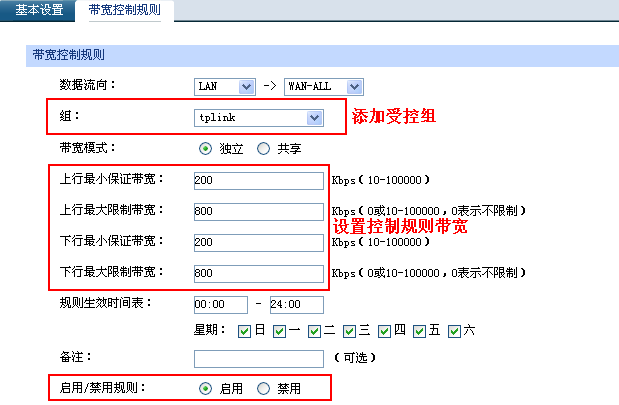The image size is (619, 405).
Task: Switch to the 基本设置 tab
Action: pyautogui.click(x=38, y=11)
